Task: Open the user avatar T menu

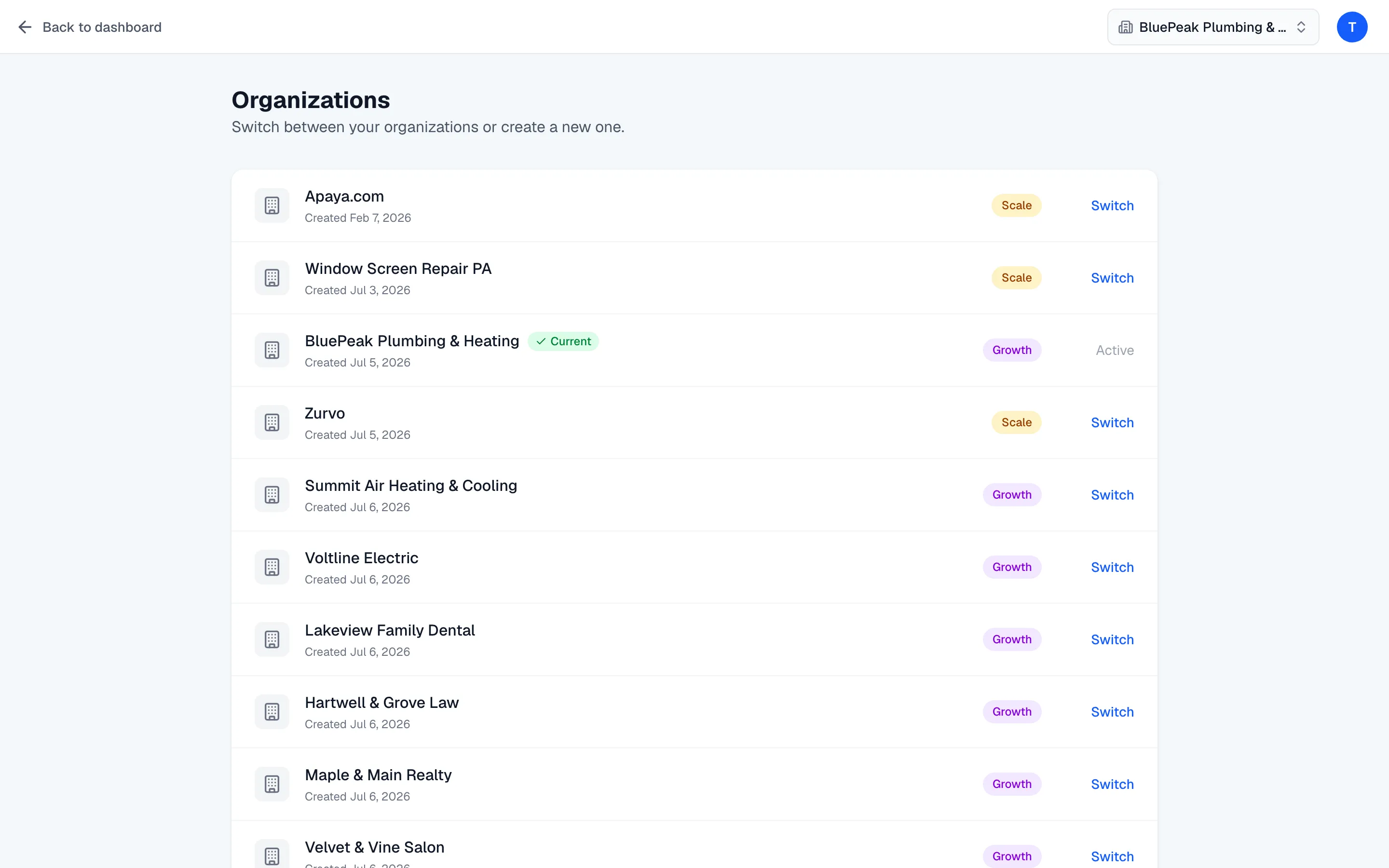Action: pos(1352,27)
